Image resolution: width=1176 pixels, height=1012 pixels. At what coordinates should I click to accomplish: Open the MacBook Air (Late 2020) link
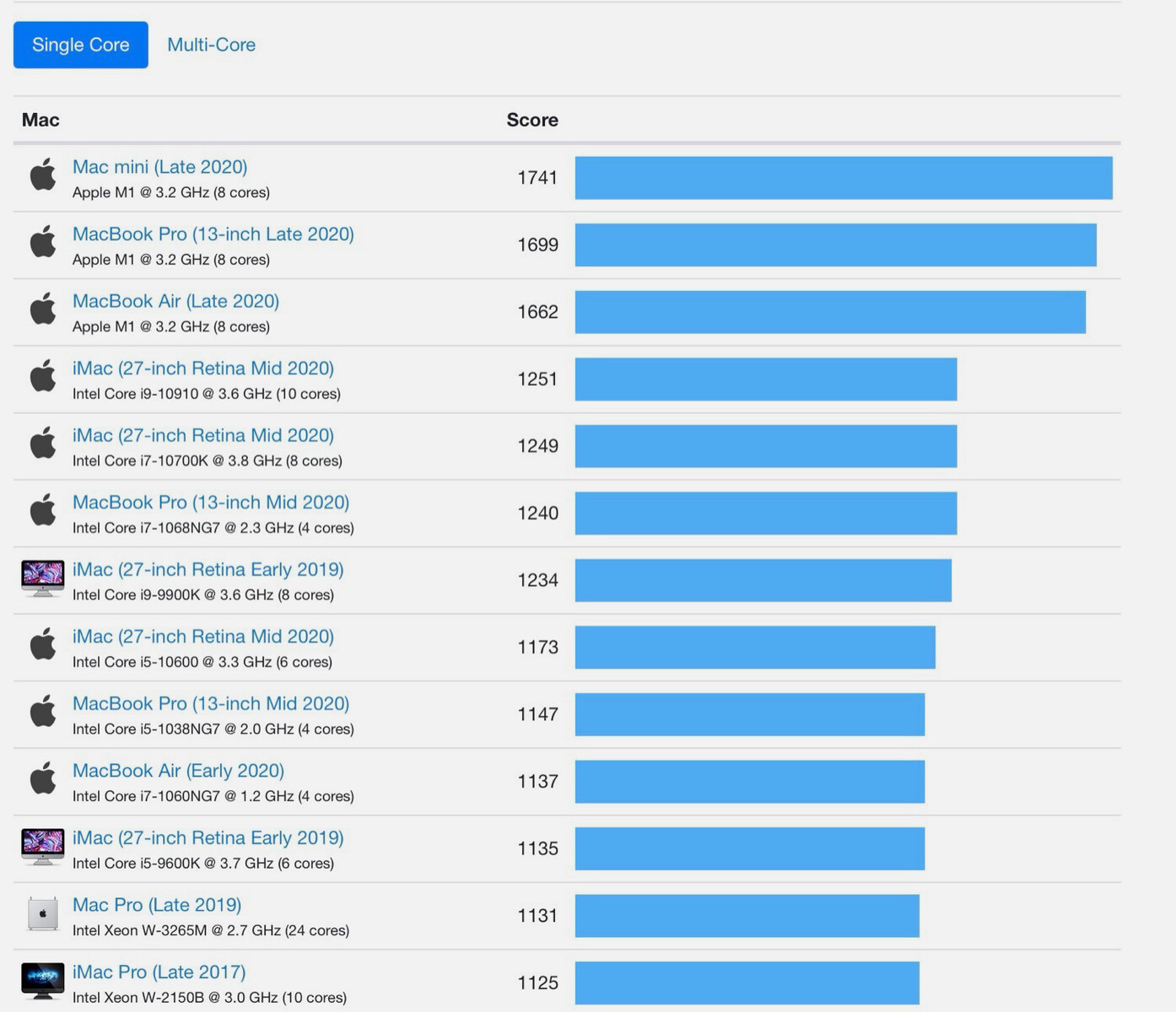tap(175, 301)
